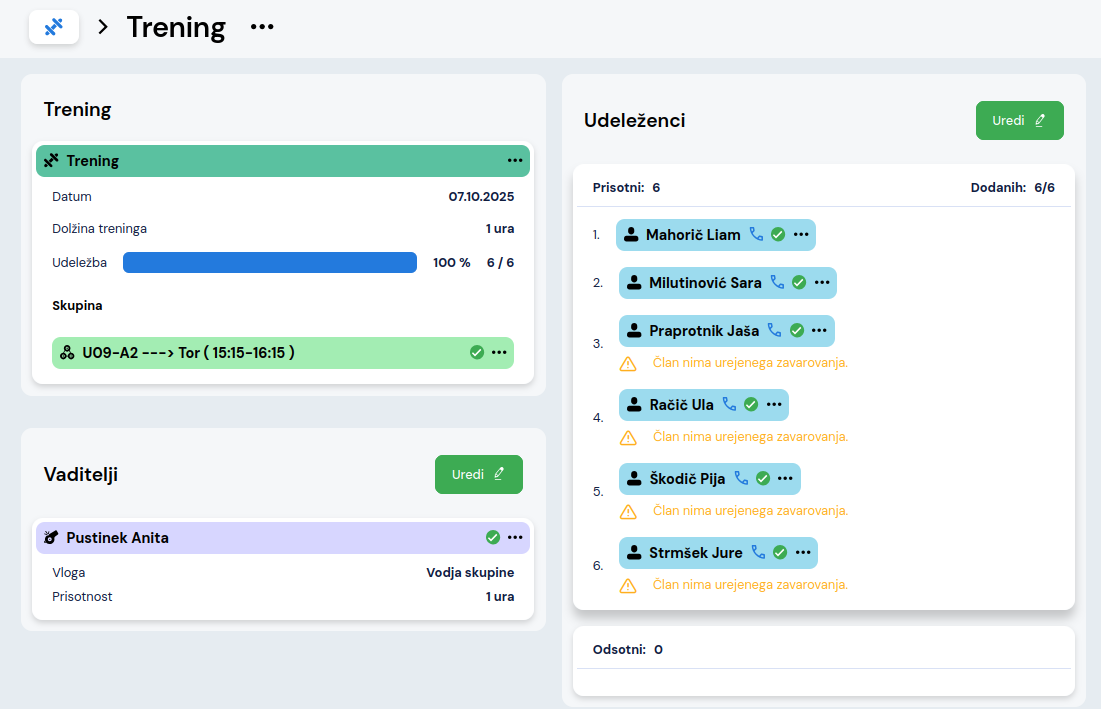Open three-dot menu on U09-A2 group row
The image size is (1101, 709).
pyautogui.click(x=499, y=353)
